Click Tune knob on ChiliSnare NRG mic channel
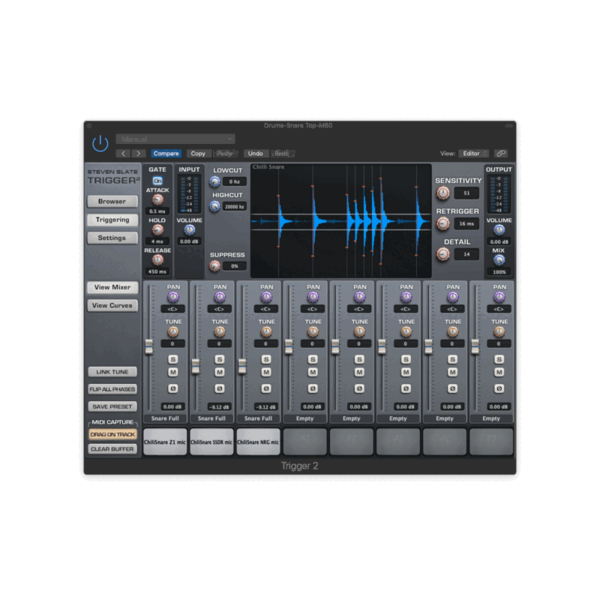The width and height of the screenshot is (600, 600). (266, 331)
